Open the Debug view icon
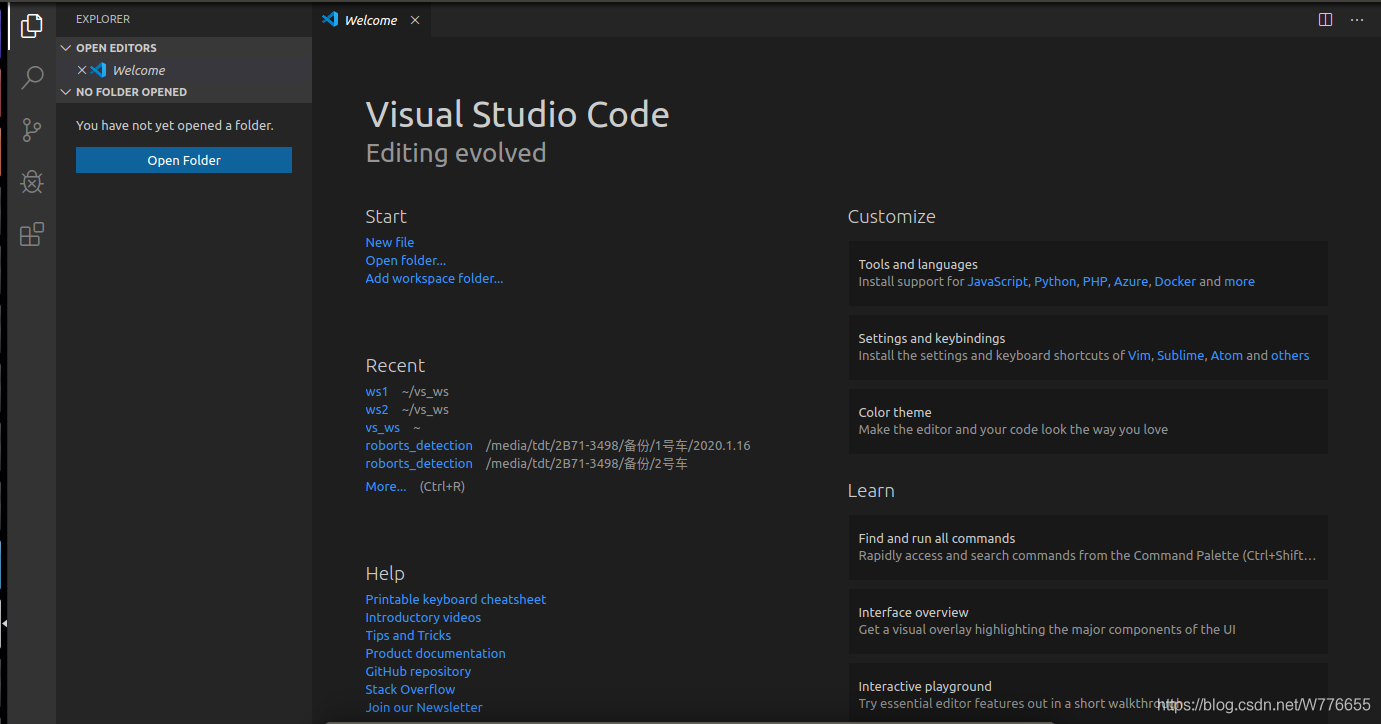The width and height of the screenshot is (1381, 724). (x=32, y=181)
